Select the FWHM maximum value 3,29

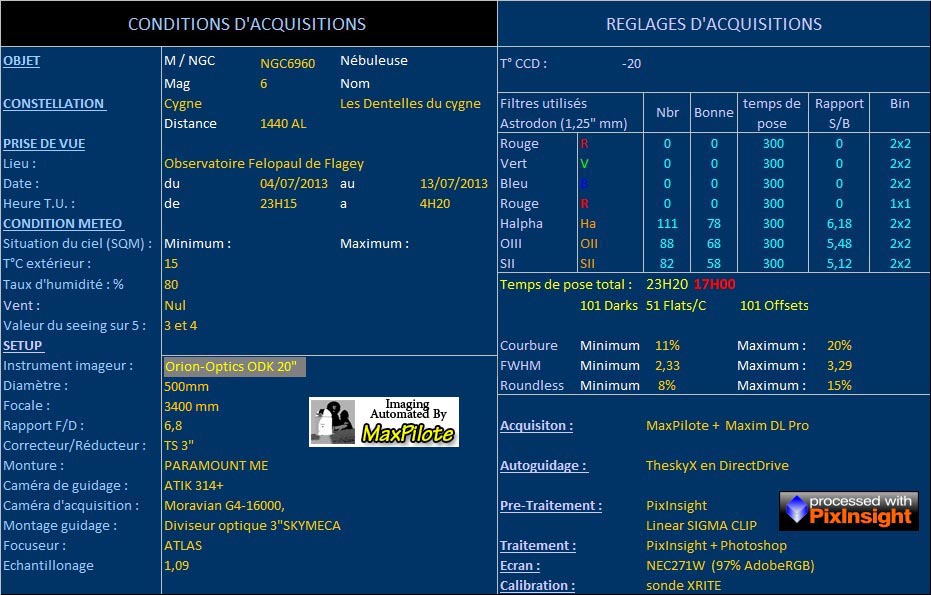click(839, 366)
